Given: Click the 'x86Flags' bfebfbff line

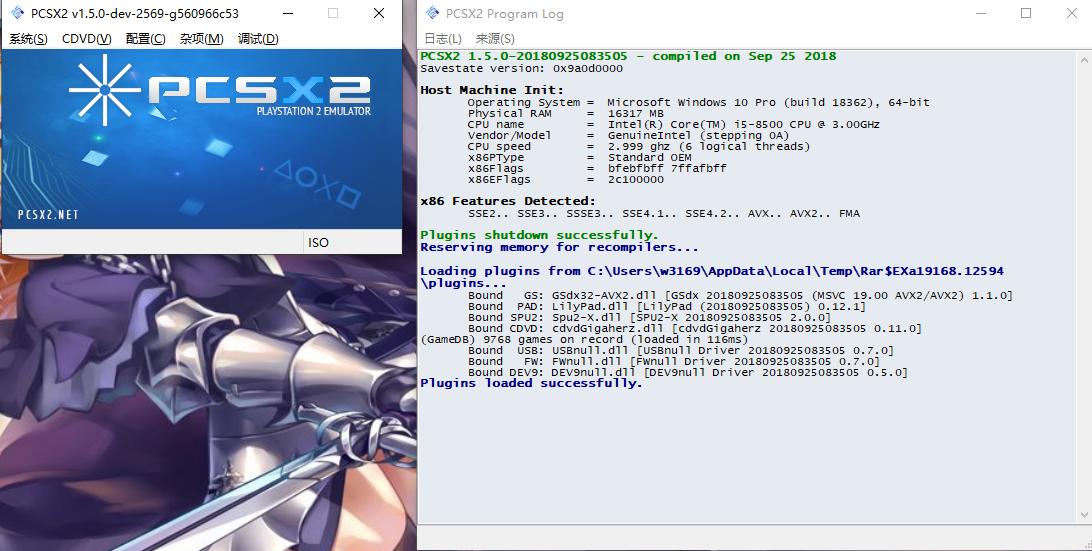Looking at the screenshot, I should pos(597,168).
